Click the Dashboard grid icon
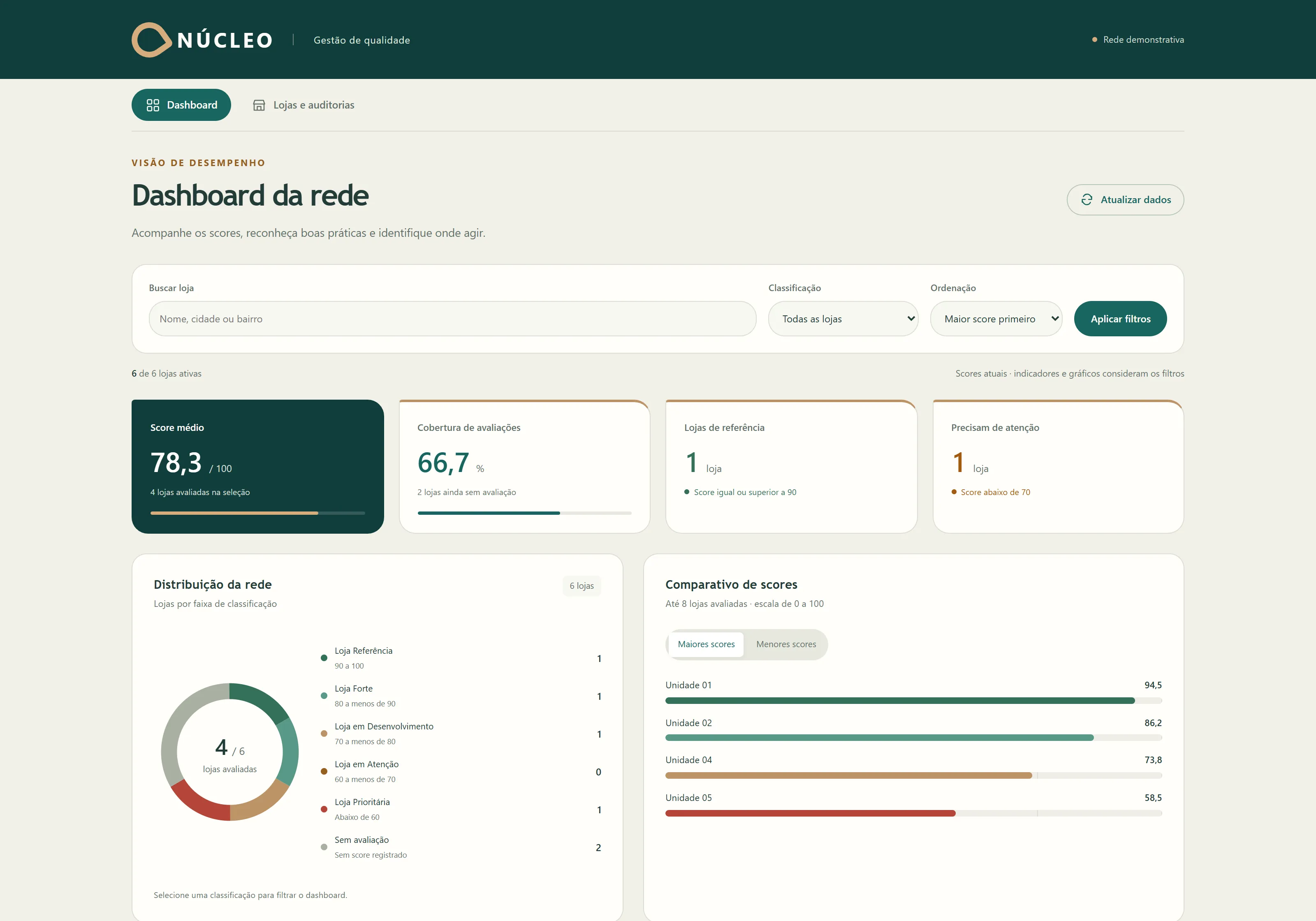This screenshot has height=921, width=1316. coord(153,105)
